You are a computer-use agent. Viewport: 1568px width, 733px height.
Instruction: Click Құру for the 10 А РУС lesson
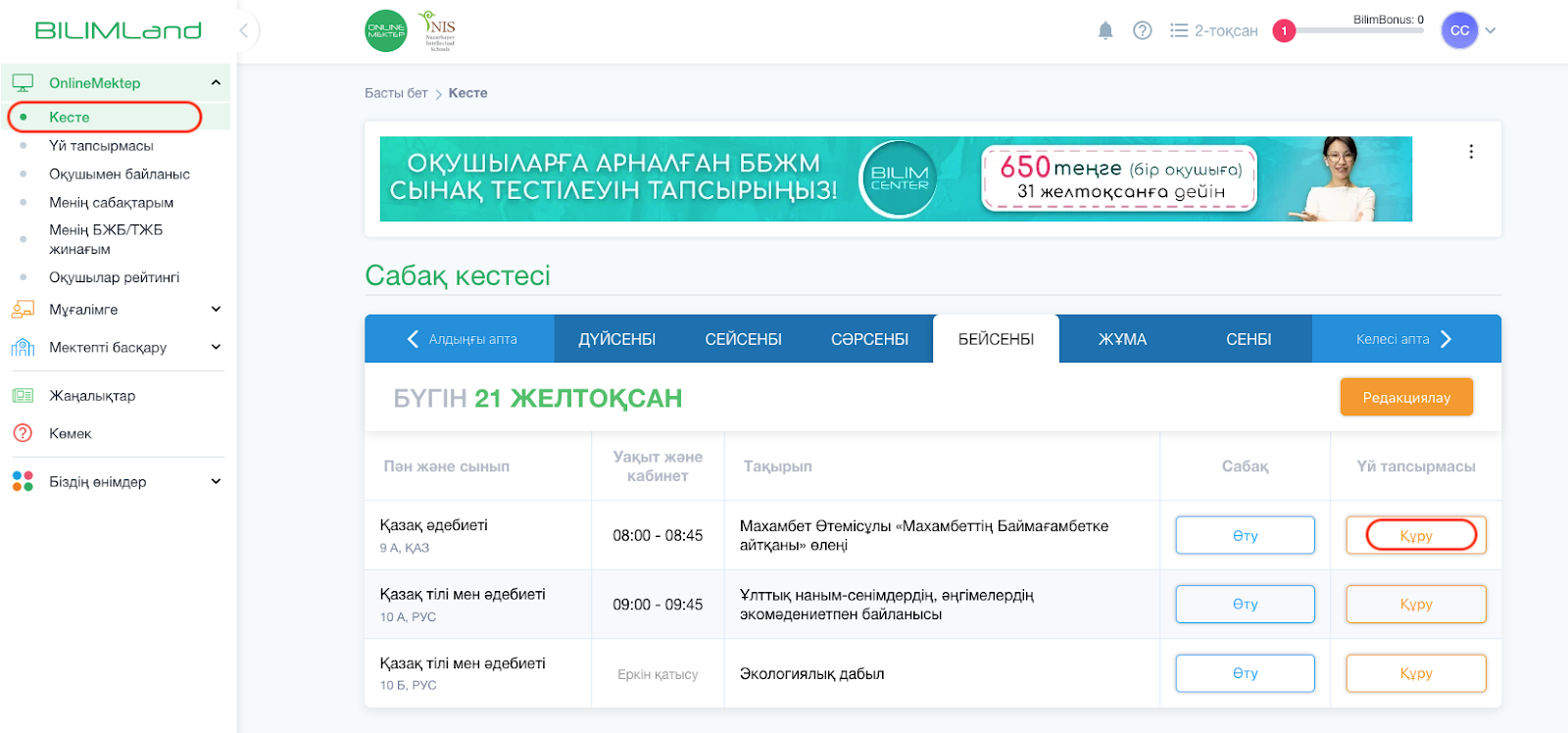click(x=1415, y=604)
